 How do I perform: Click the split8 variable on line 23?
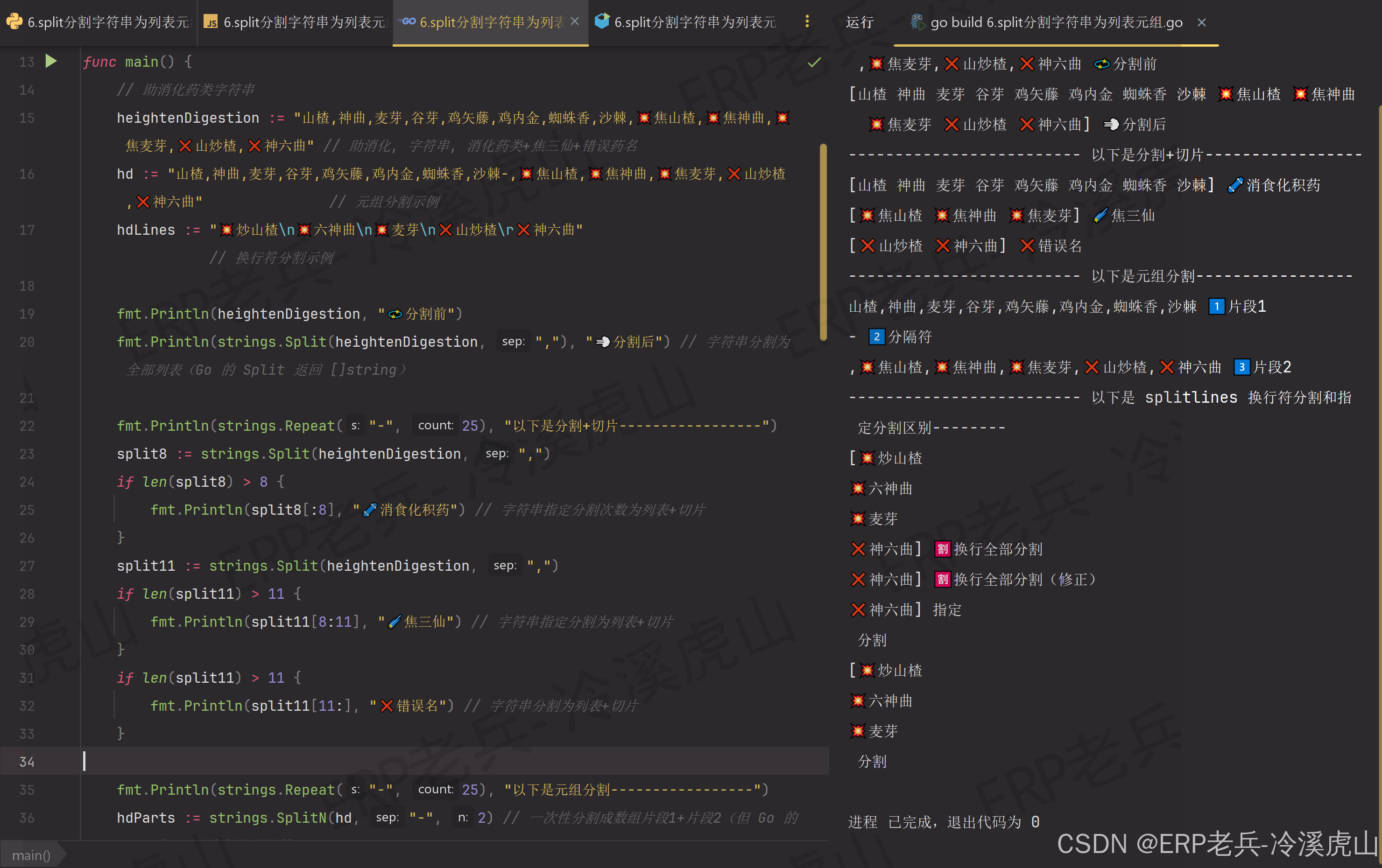[142, 453]
